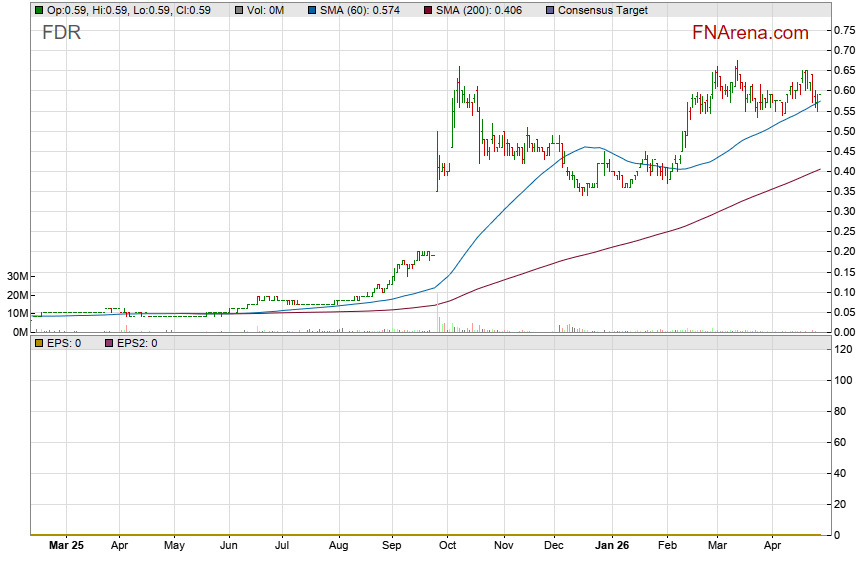The image size is (859, 566).
Task: Click the purple Consensus Target legend swatch
Action: tap(551, 10)
